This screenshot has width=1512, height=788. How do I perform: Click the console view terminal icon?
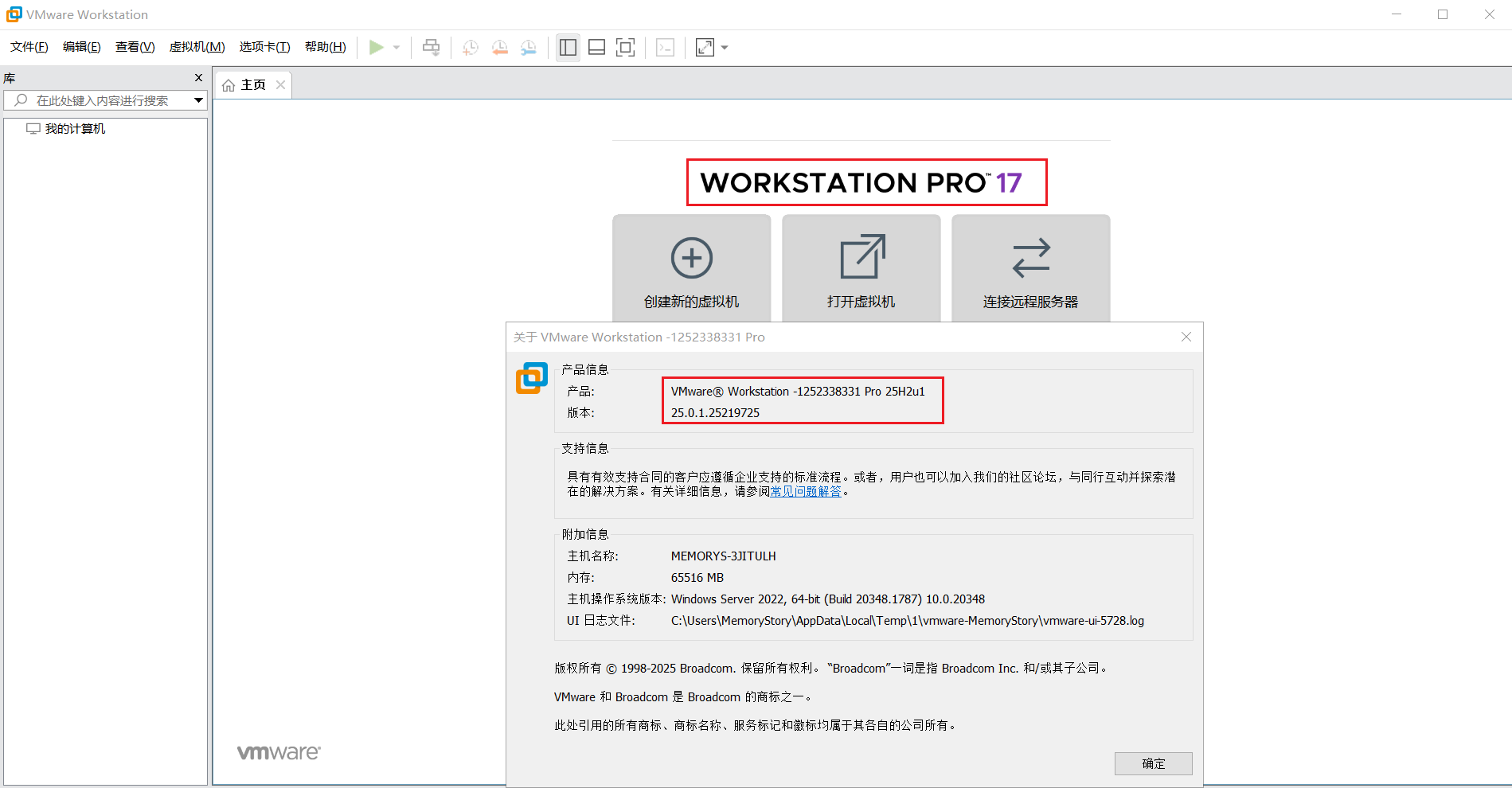[x=665, y=48]
